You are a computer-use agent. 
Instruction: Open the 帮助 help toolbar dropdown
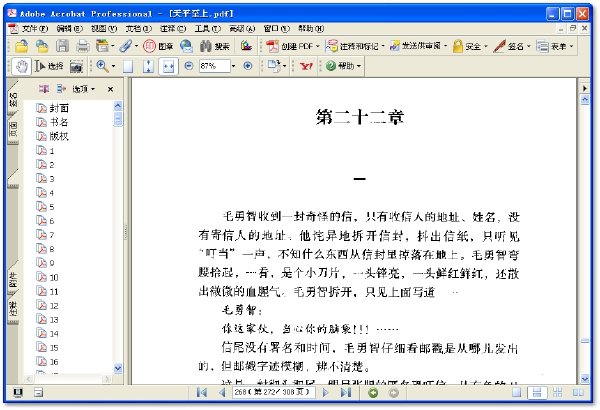pyautogui.click(x=343, y=66)
